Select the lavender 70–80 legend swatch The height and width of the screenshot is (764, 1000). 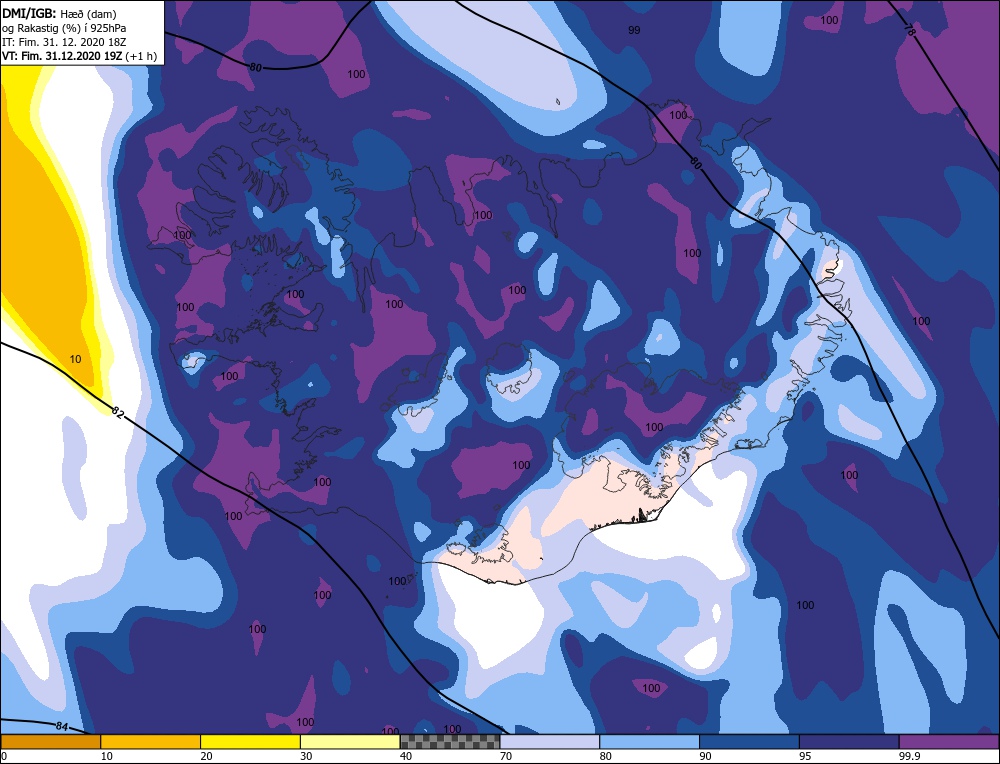(x=550, y=741)
